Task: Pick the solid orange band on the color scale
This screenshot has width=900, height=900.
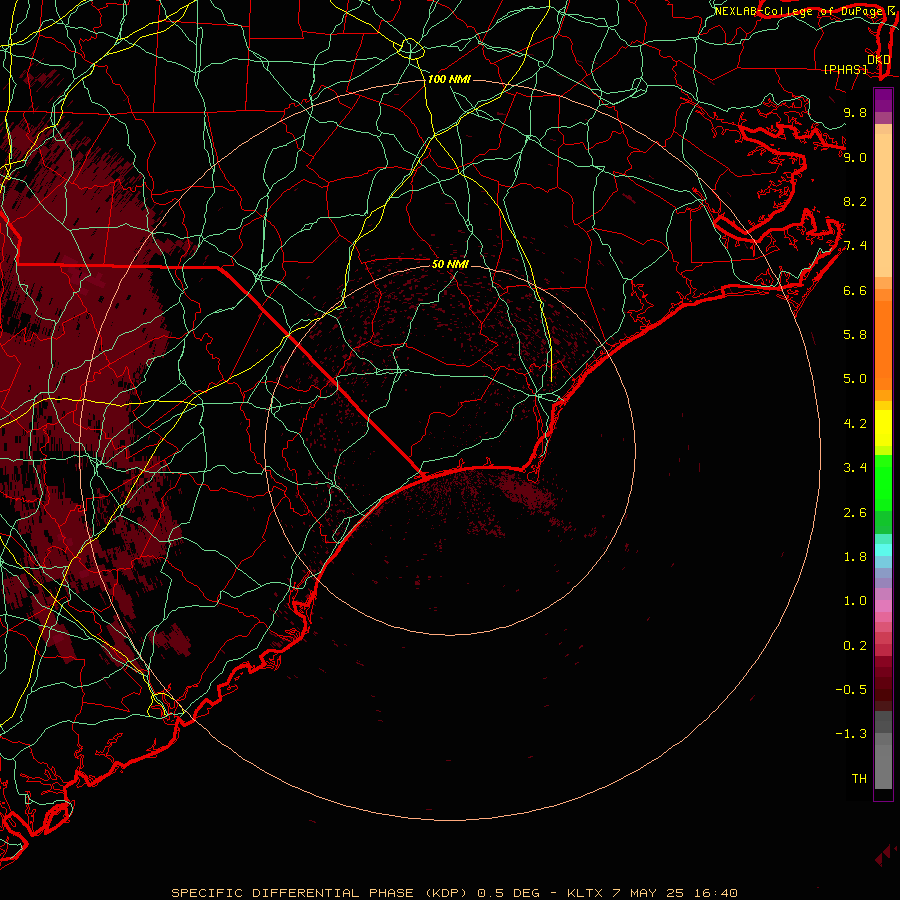Action: click(883, 346)
